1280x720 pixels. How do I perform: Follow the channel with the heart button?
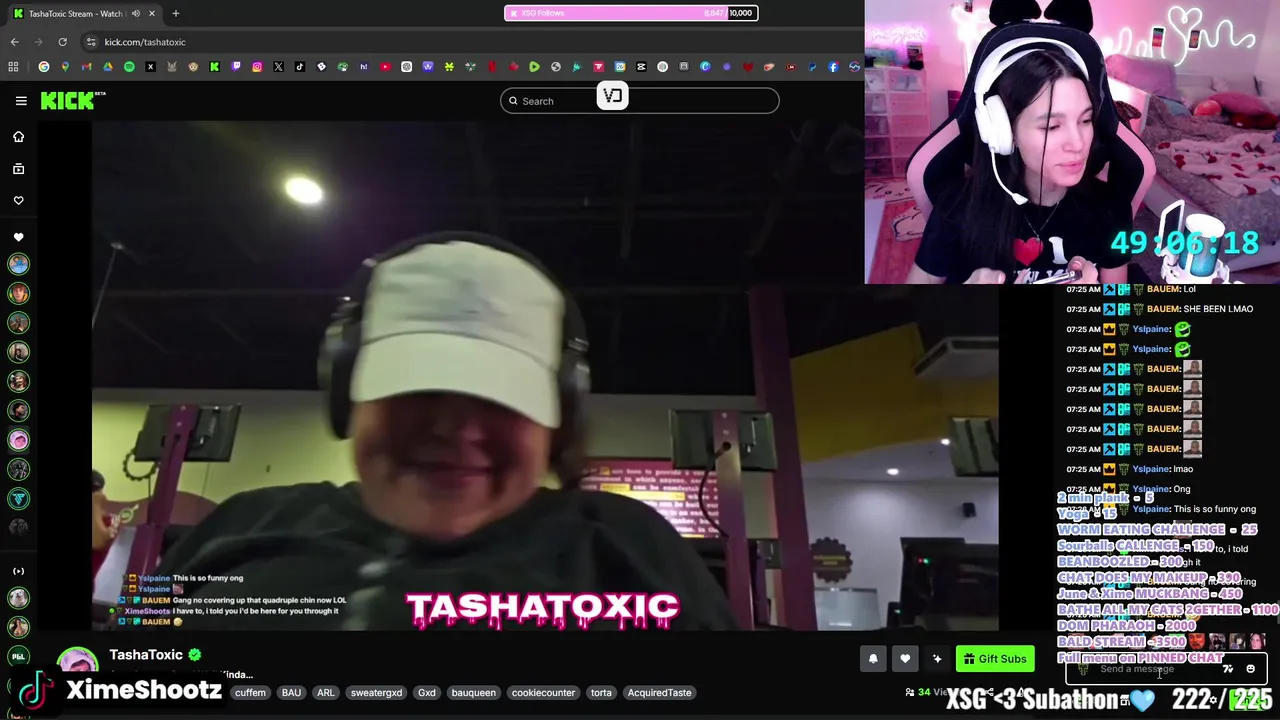(905, 658)
